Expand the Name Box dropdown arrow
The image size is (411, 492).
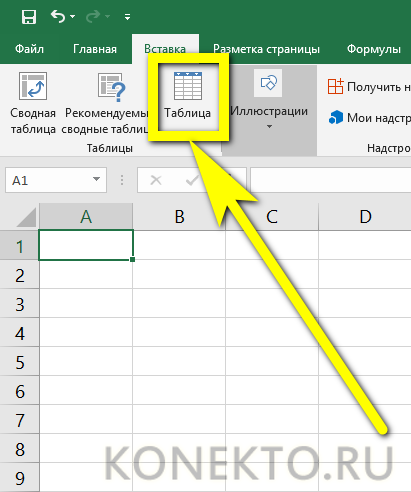click(96, 179)
